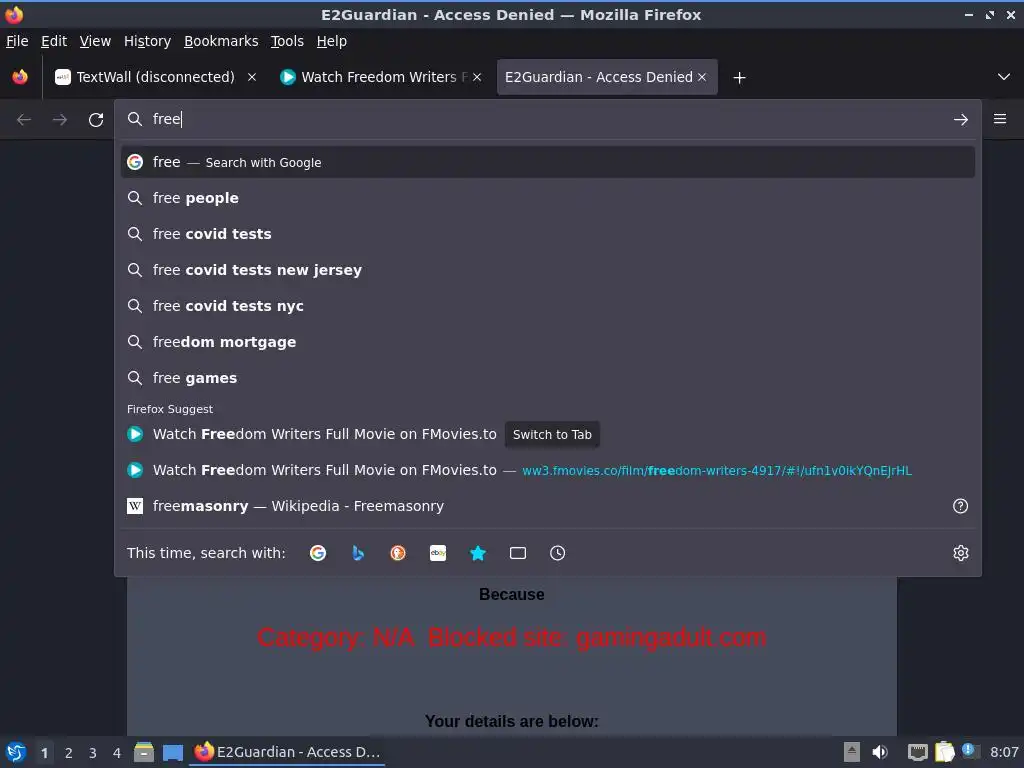Viewport: 1024px width, 768px height.
Task: Search this time with DuckDuckGo icon
Action: click(398, 553)
